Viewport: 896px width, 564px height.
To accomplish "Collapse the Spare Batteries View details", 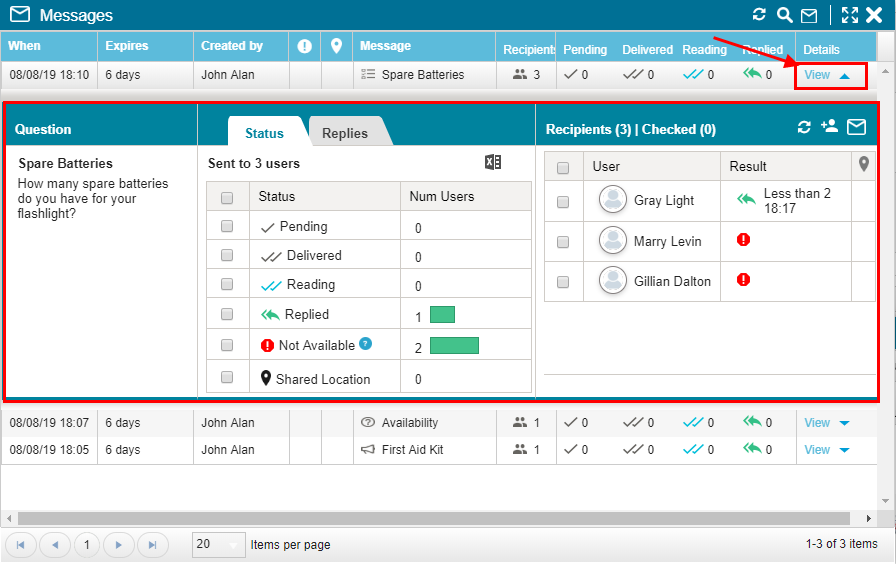I will coord(827,75).
